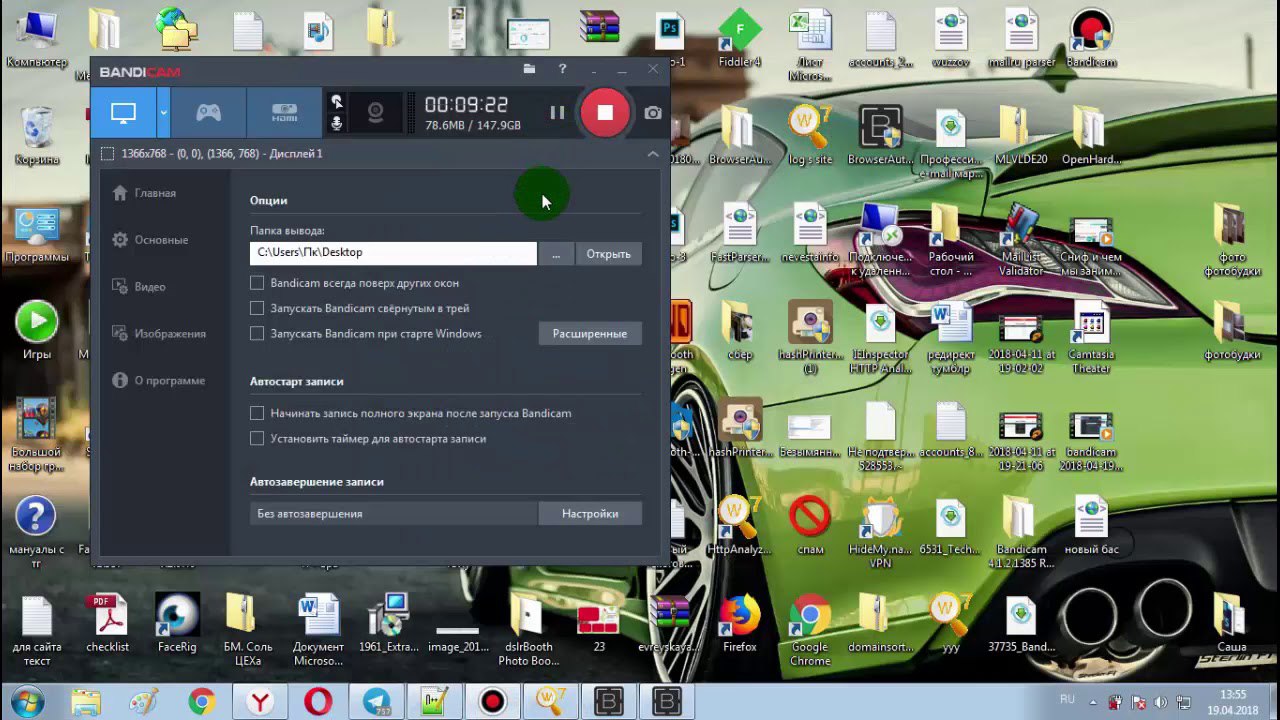Select the FaceRig desktop shortcut
Viewport: 1280px width, 720px height.
[177, 624]
